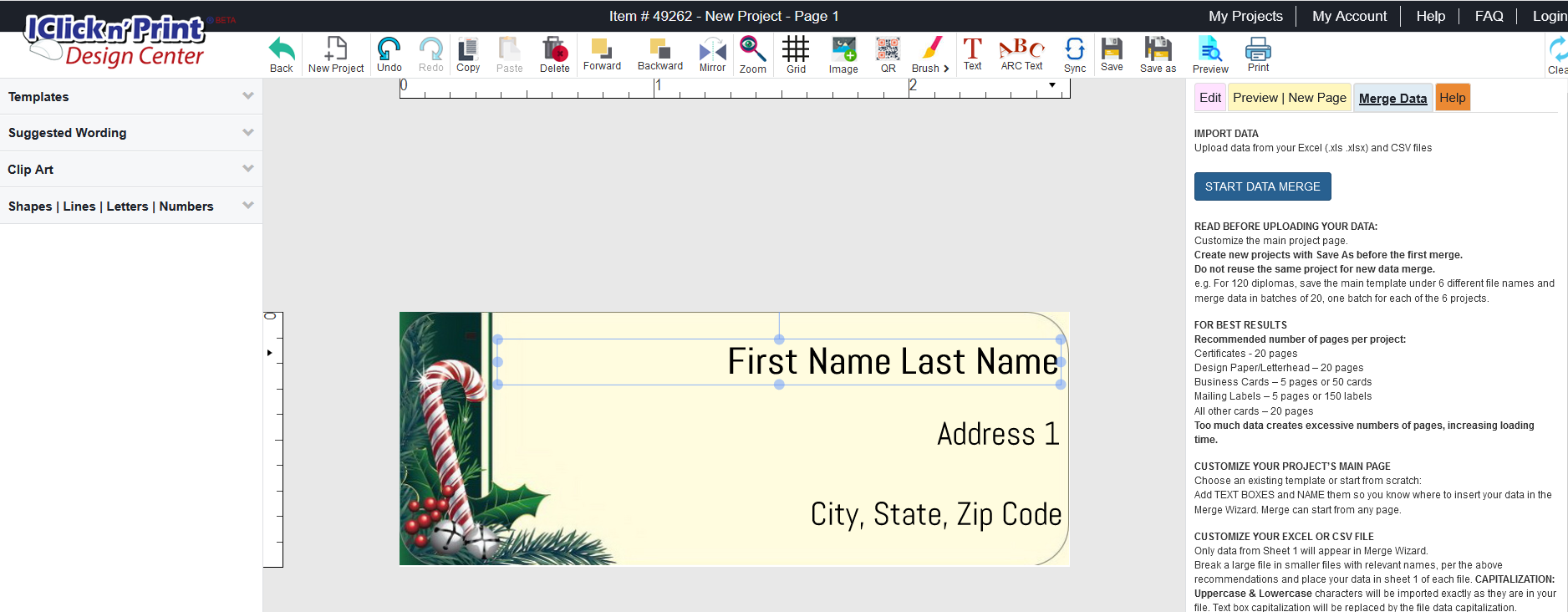Toggle the Grid overlay
Image resolution: width=1568 pixels, height=612 pixels.
796,55
